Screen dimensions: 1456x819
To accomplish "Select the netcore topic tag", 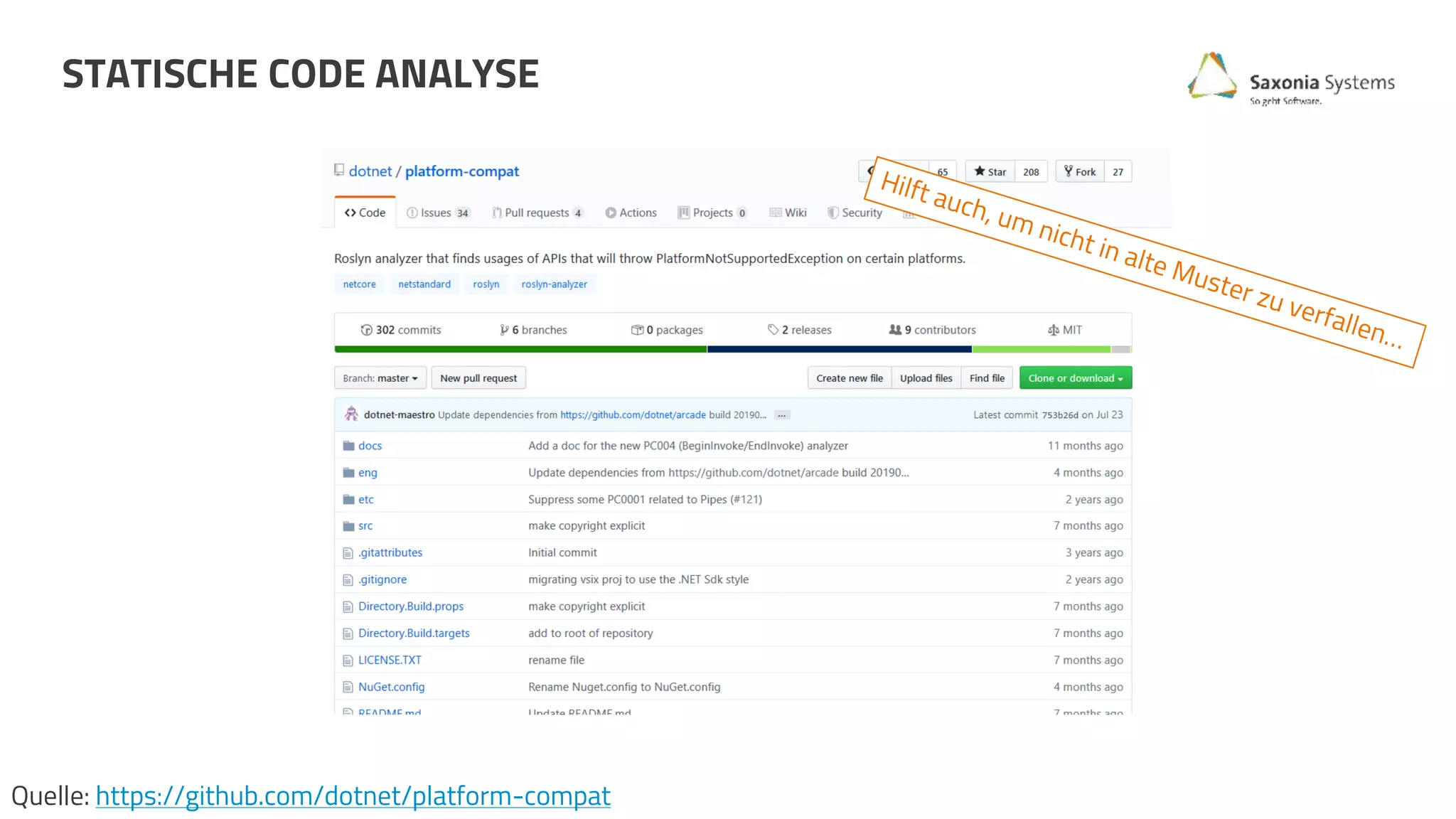I will tap(360, 284).
